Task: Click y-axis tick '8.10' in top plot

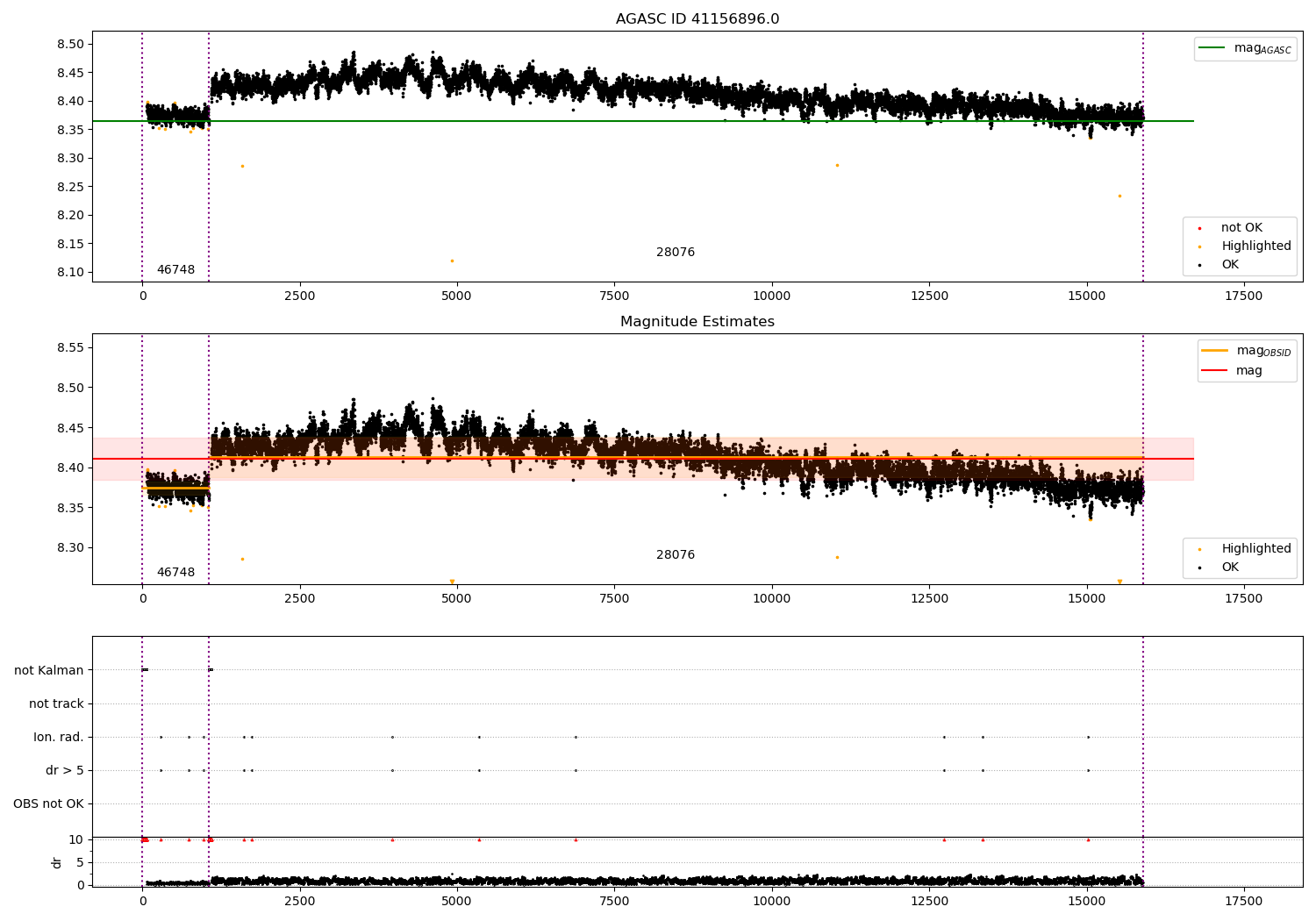Action: (x=70, y=272)
